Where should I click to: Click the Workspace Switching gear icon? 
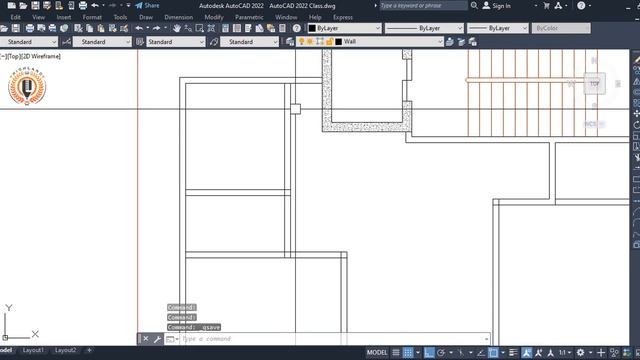[580, 352]
